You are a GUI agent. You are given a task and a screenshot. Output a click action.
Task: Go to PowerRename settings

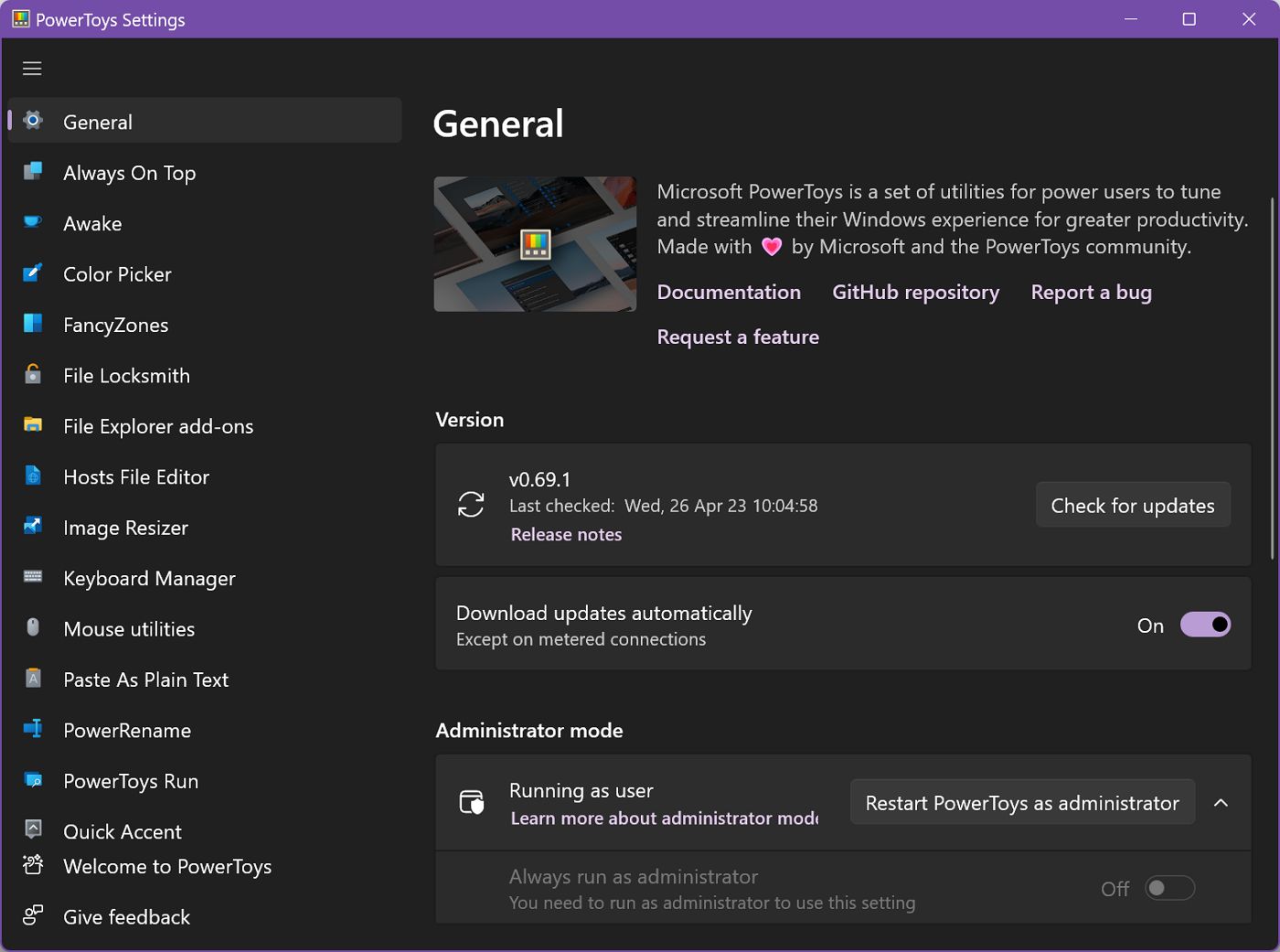205,731
